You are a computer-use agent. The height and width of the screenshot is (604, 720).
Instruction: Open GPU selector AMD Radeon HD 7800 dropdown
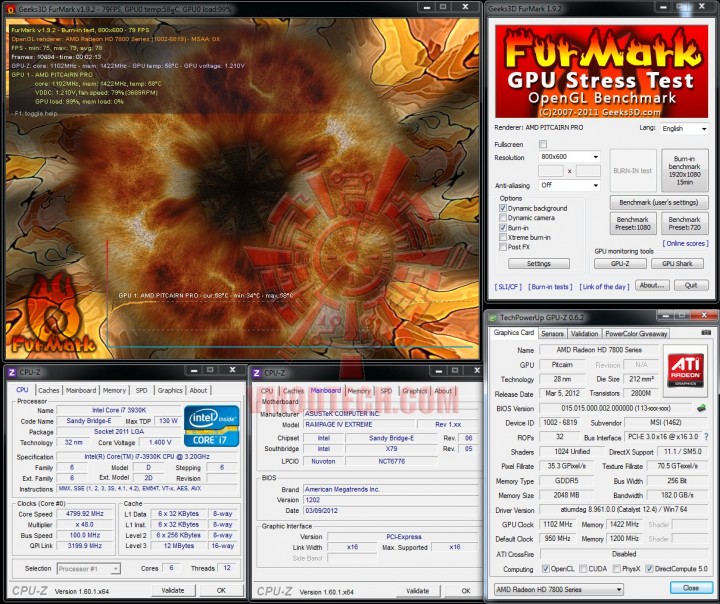click(x=559, y=589)
